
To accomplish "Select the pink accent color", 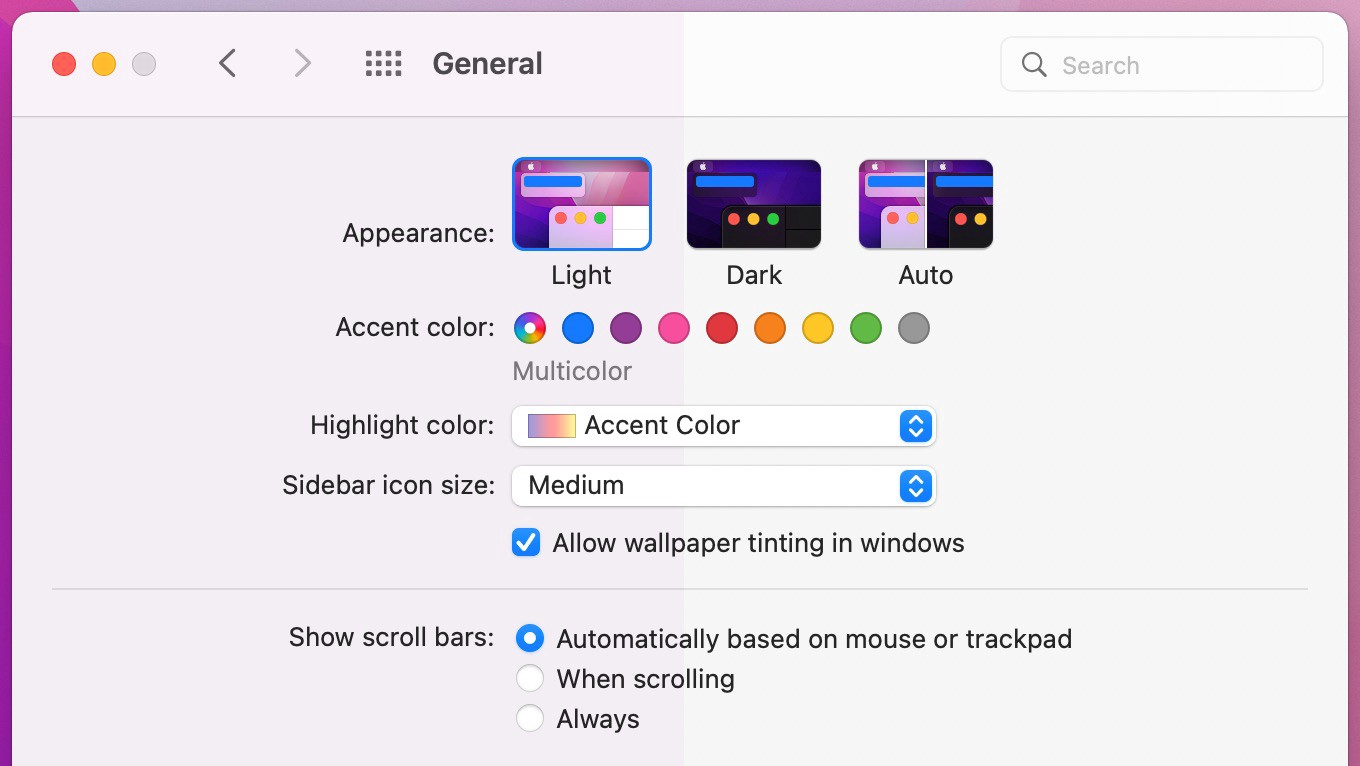I will (674, 328).
